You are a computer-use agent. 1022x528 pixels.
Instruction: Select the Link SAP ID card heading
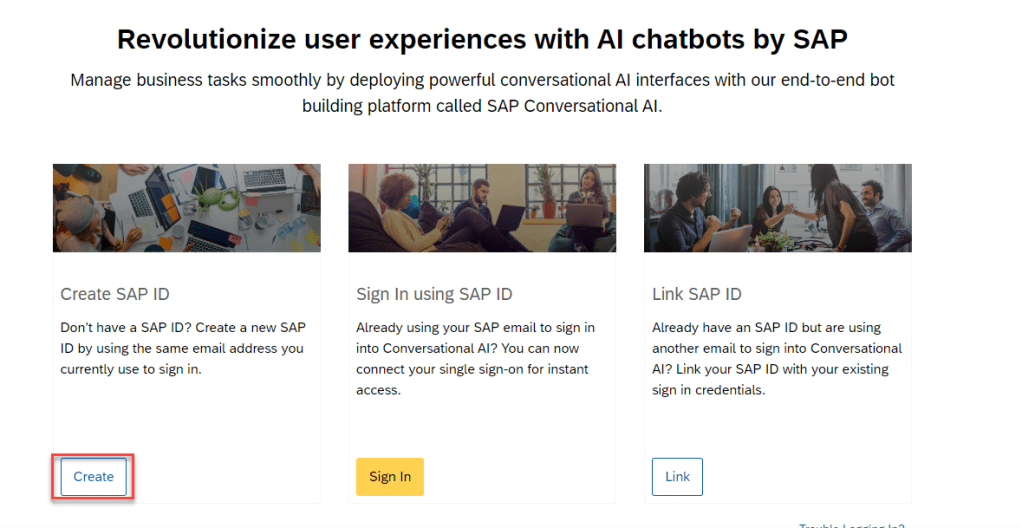[697, 294]
